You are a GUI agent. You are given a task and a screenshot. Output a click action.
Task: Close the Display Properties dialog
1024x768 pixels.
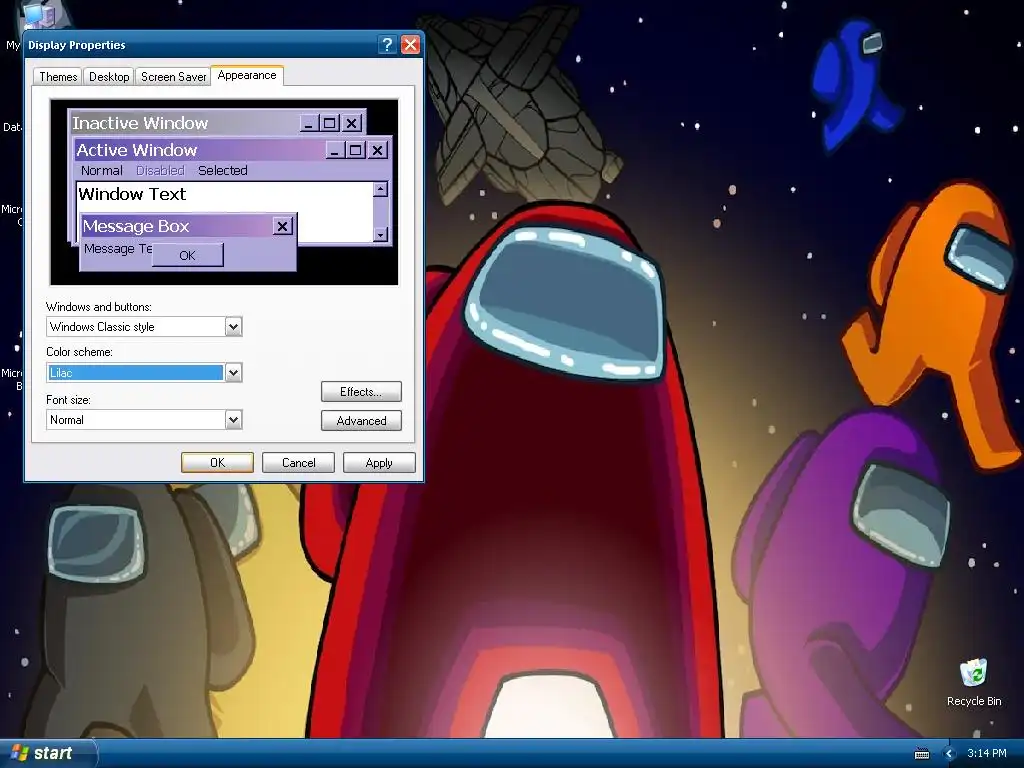pyautogui.click(x=410, y=44)
